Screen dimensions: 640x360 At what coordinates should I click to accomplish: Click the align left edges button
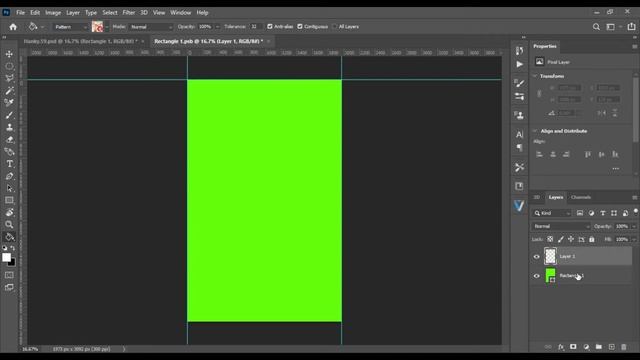pos(539,154)
